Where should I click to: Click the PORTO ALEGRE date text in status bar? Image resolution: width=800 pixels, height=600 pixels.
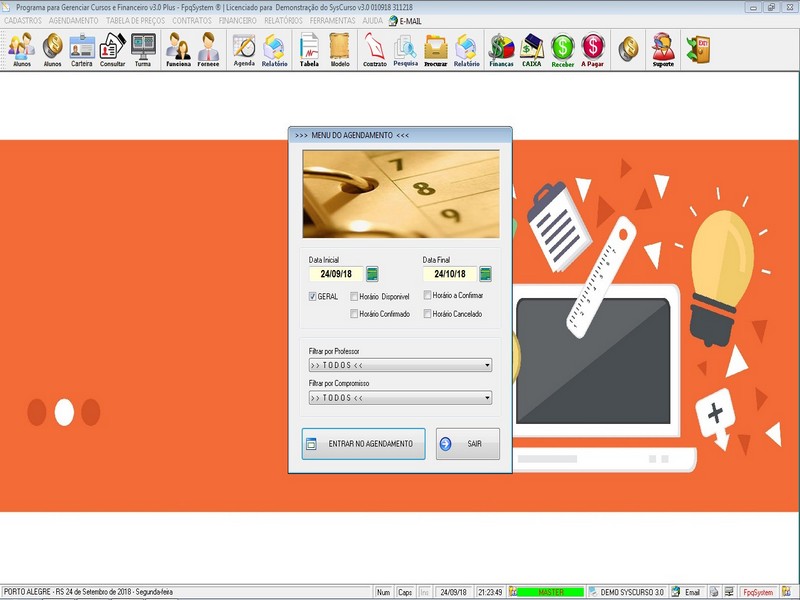pos(88,592)
